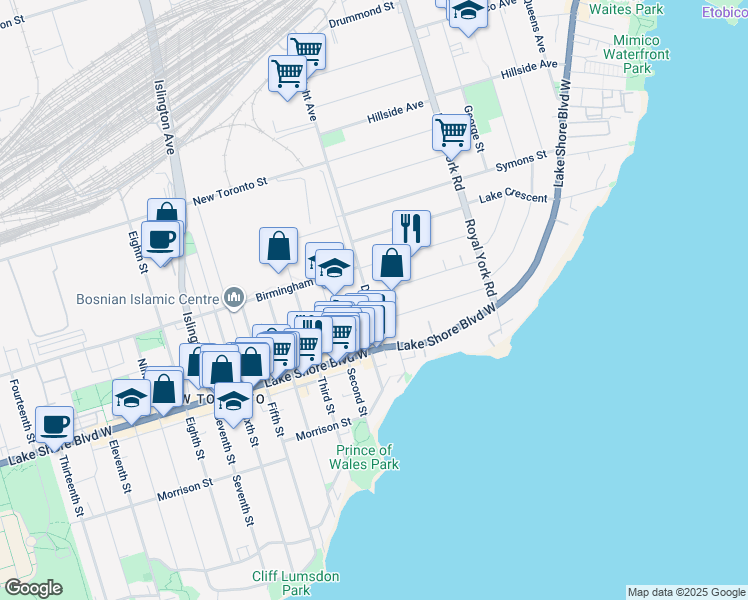Select the graduation cap marker near Birmingham St
The height and width of the screenshot is (600, 748).
pyautogui.click(x=336, y=269)
